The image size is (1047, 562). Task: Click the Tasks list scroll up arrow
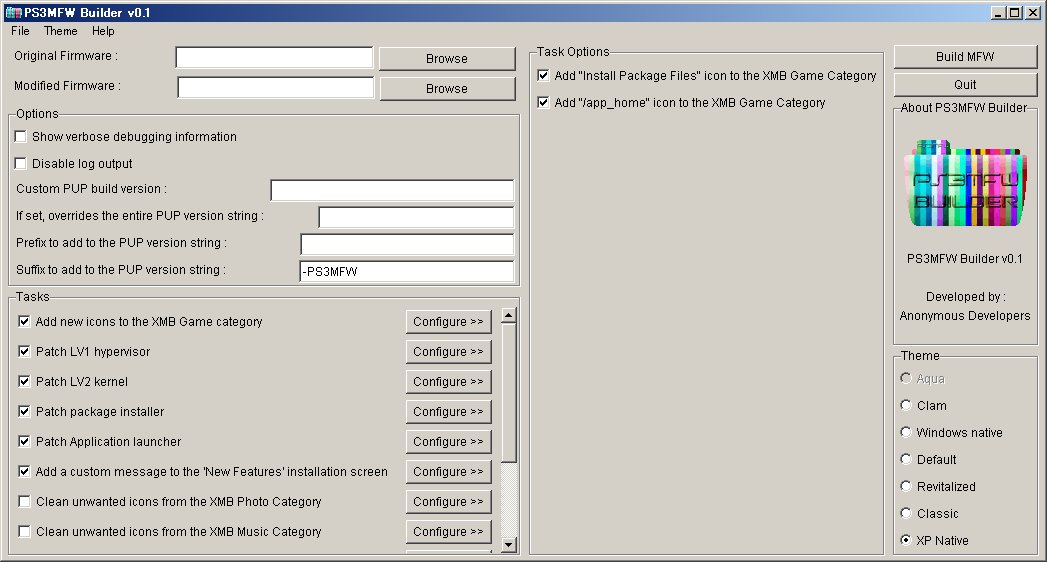pos(509,315)
